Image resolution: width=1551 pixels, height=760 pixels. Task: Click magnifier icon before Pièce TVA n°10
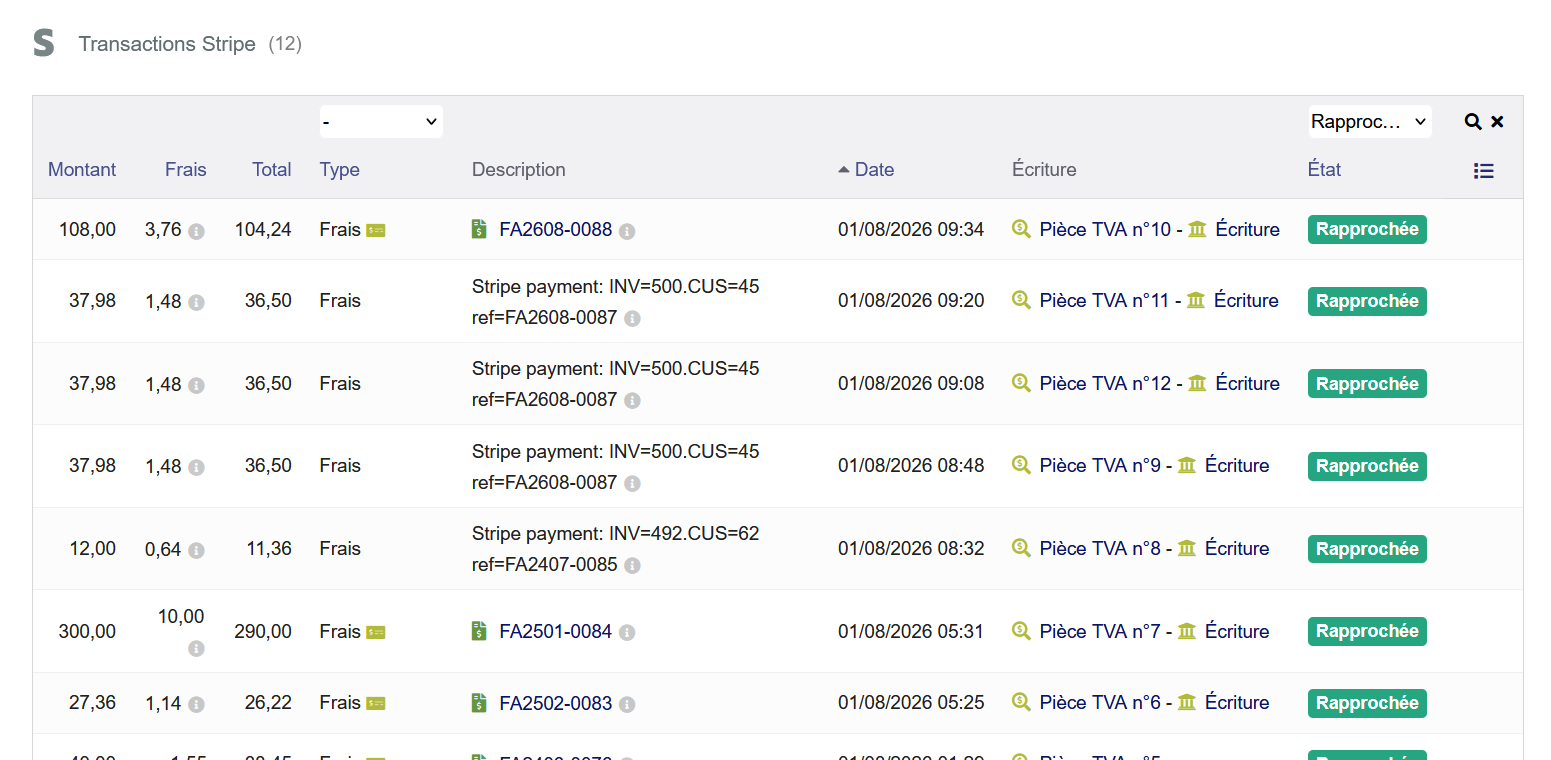tap(1021, 229)
